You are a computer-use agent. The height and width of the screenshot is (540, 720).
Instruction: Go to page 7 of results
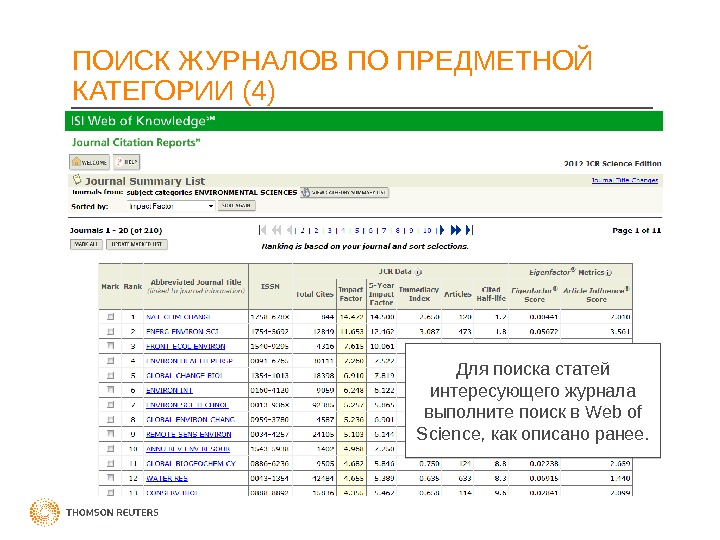point(384,231)
